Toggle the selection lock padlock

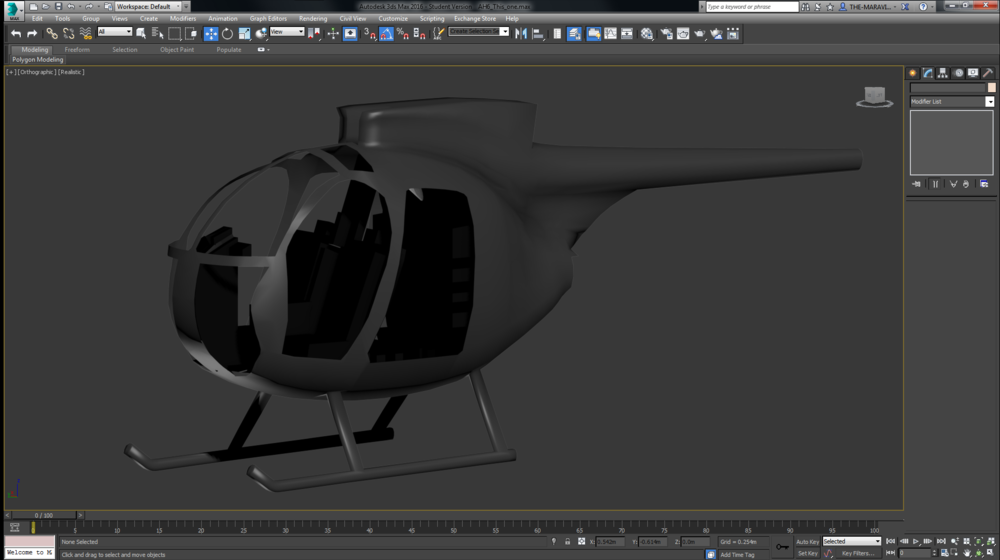(x=568, y=542)
